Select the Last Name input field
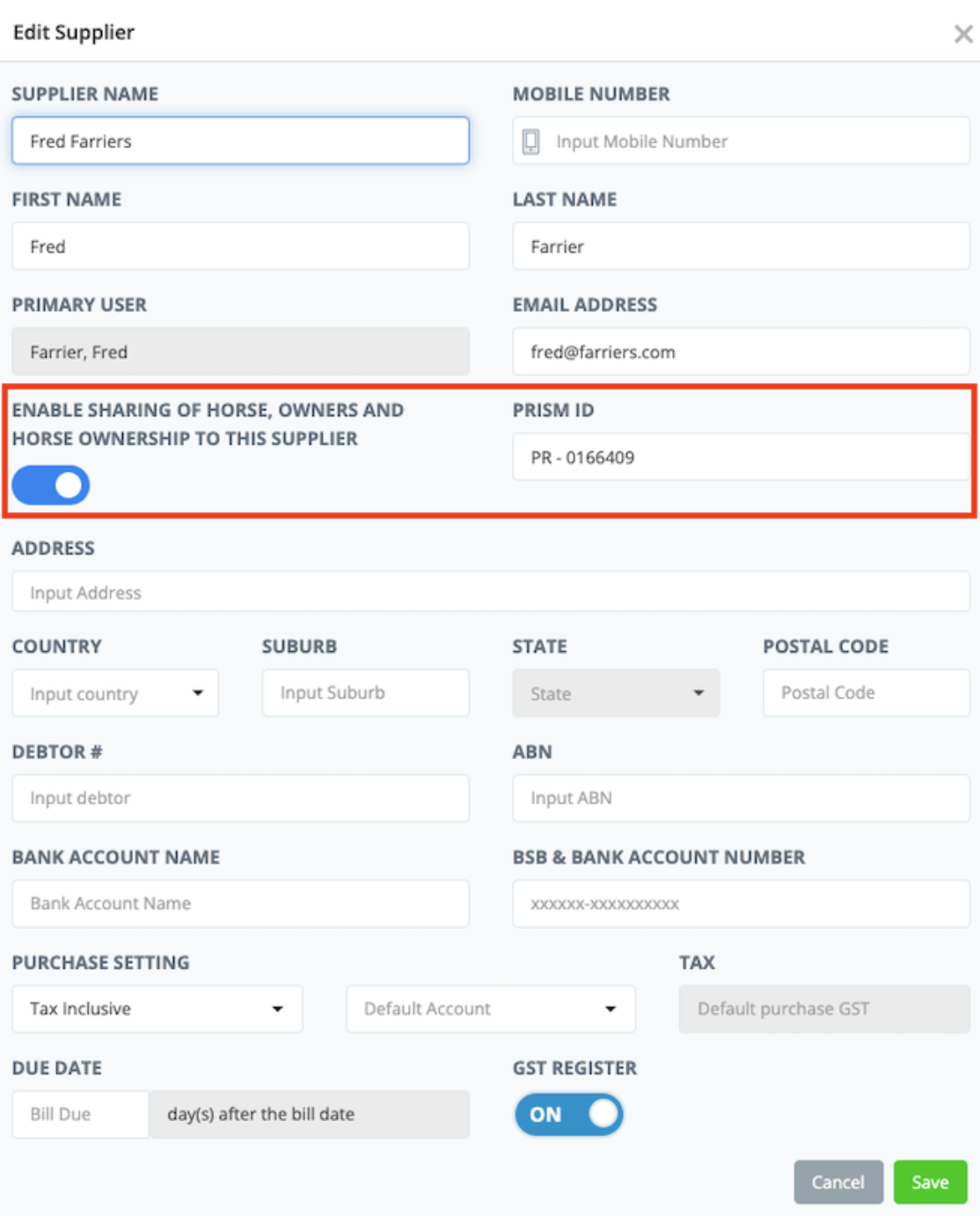This screenshot has width=980, height=1216. (741, 246)
